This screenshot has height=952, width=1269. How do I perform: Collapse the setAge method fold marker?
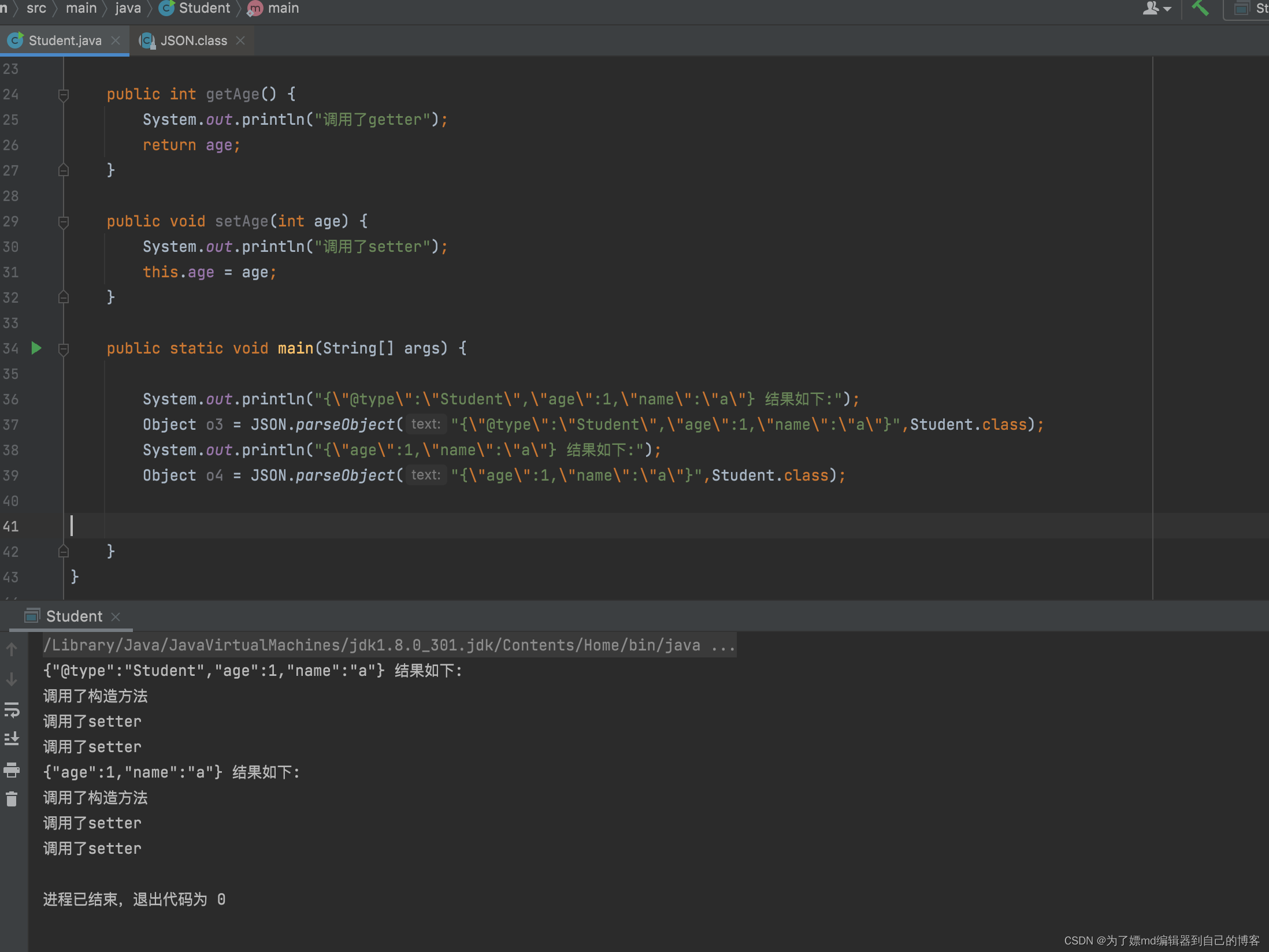(x=64, y=221)
